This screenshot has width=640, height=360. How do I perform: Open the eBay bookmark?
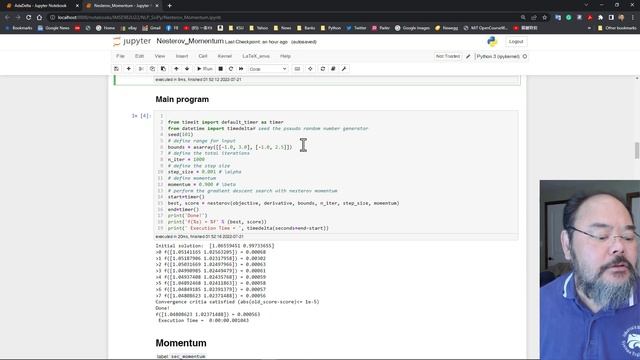(129, 28)
